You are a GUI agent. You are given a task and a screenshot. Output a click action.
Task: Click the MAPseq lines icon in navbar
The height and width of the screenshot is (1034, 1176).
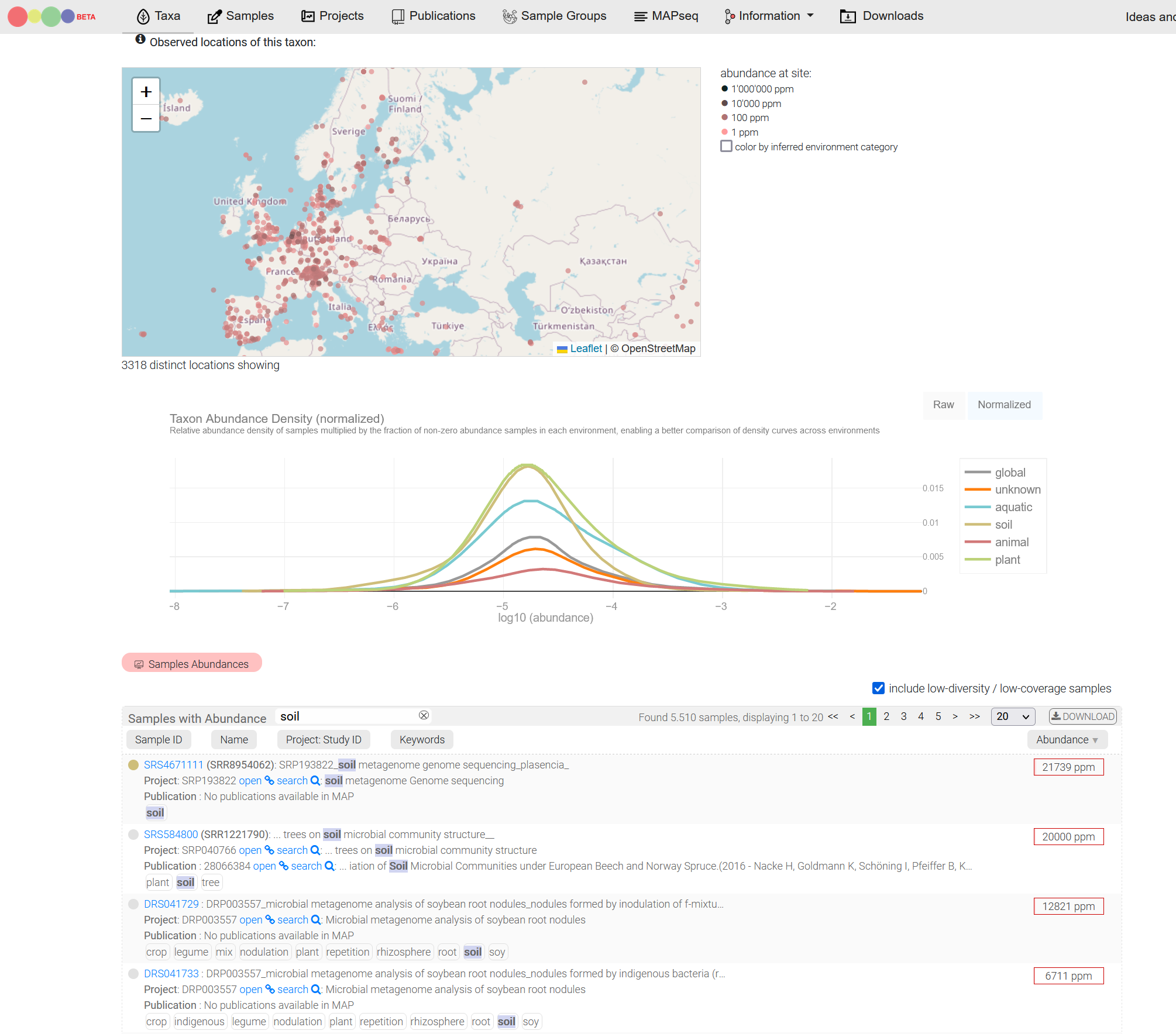641,16
